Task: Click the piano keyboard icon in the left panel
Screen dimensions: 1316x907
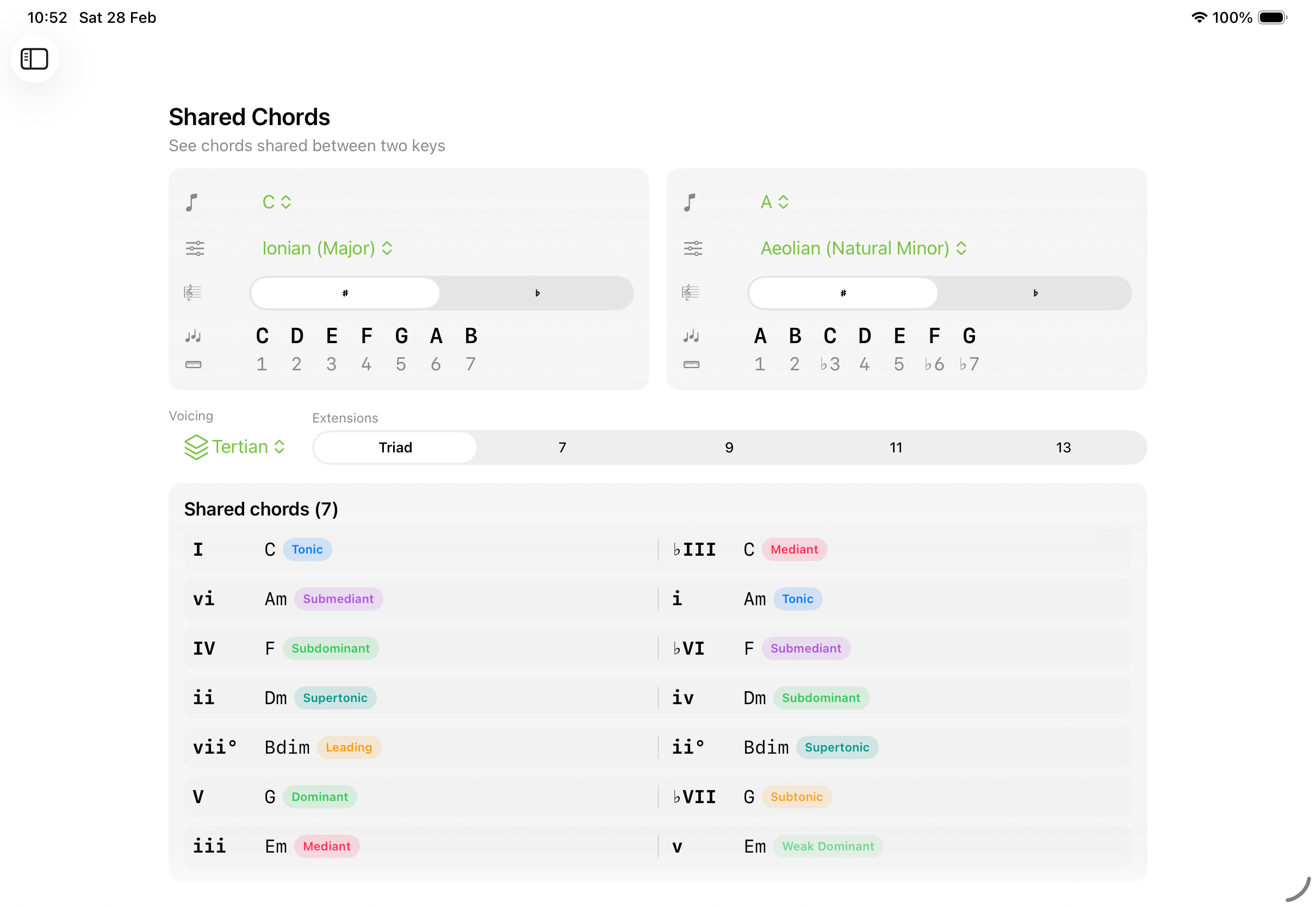Action: 193,364
